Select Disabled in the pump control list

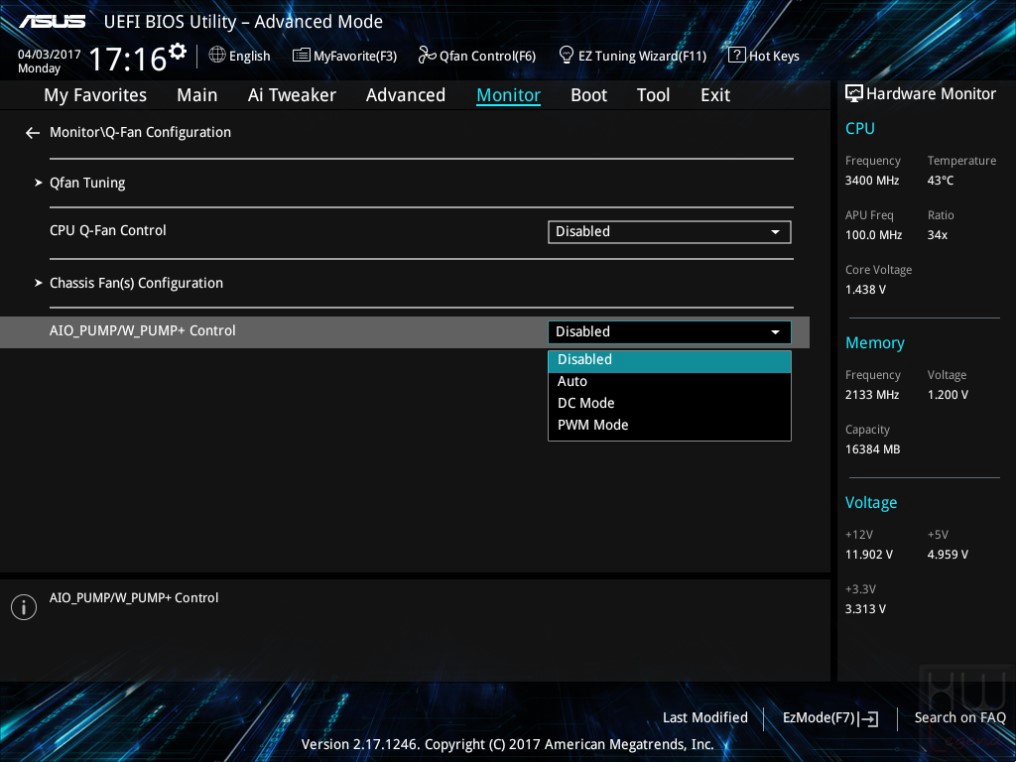tap(669, 360)
